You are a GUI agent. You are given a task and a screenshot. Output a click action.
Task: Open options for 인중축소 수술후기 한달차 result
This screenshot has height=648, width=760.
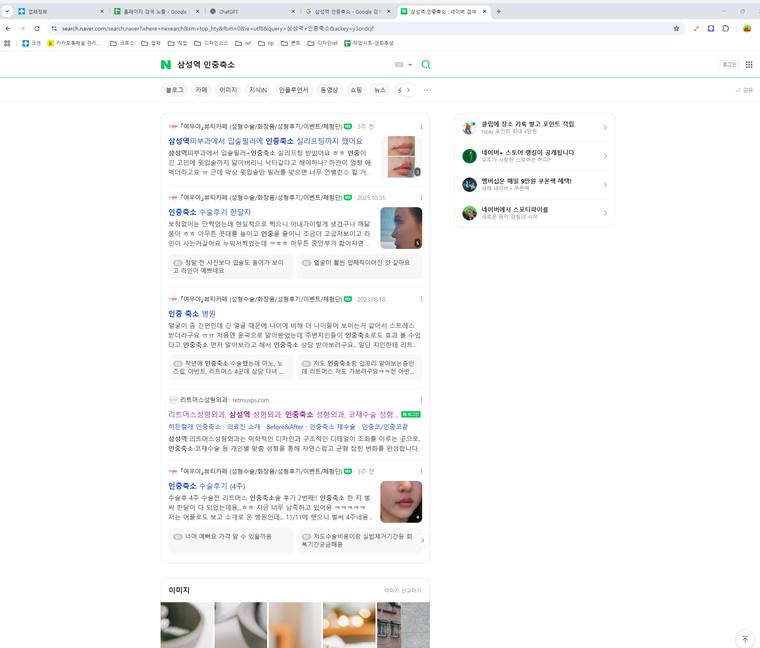point(421,198)
